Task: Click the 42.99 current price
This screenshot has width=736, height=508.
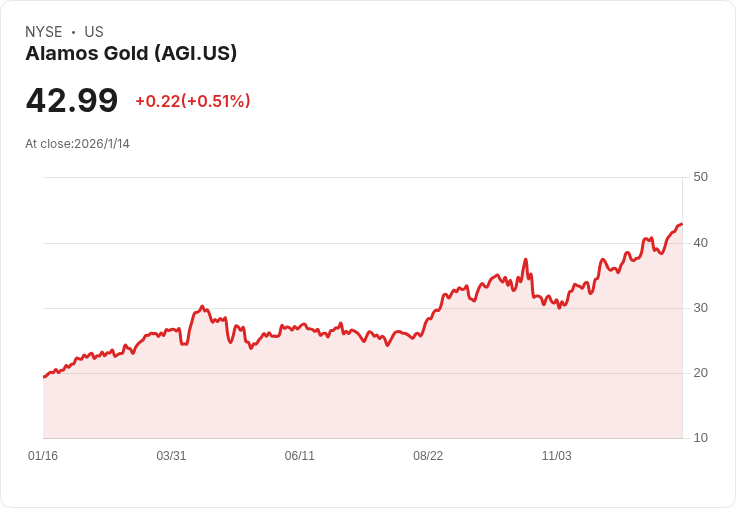Action: click(72, 100)
